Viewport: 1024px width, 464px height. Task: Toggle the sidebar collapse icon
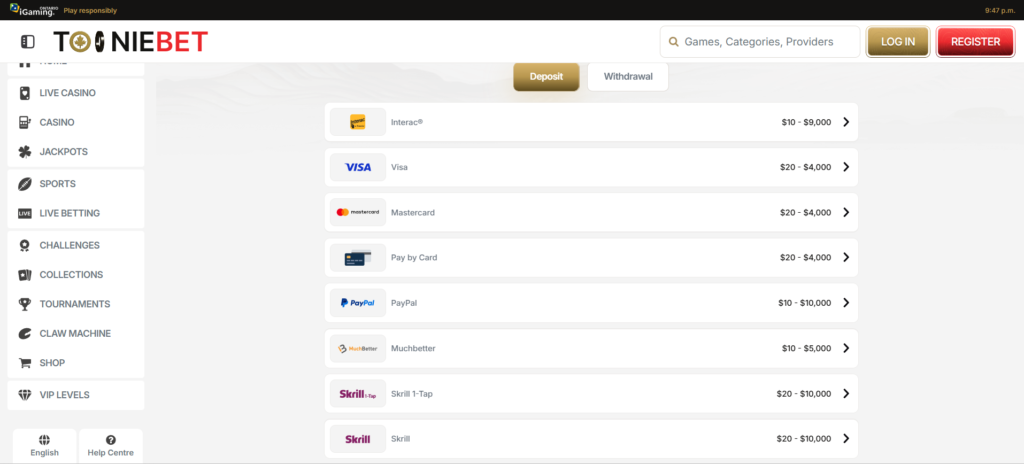pos(28,42)
